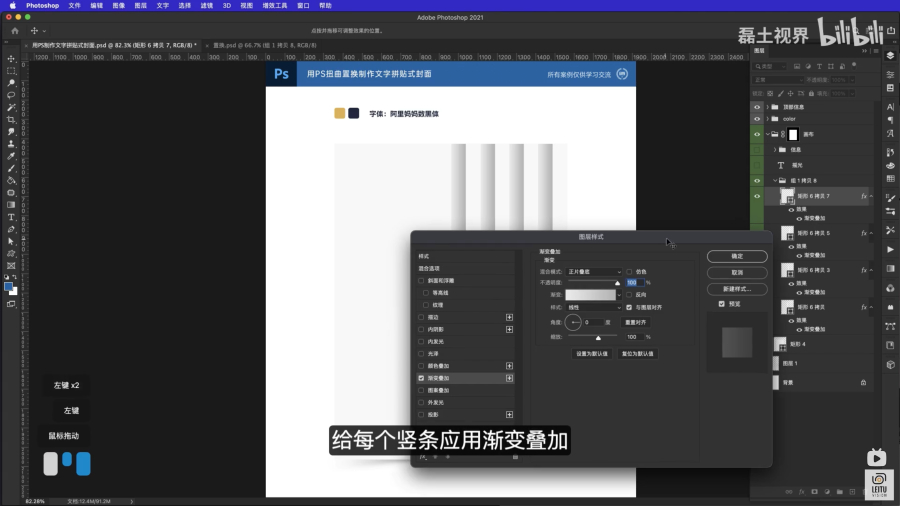Select the Rectangular Marquee tool
Screen dimensions: 900x506
11,71
